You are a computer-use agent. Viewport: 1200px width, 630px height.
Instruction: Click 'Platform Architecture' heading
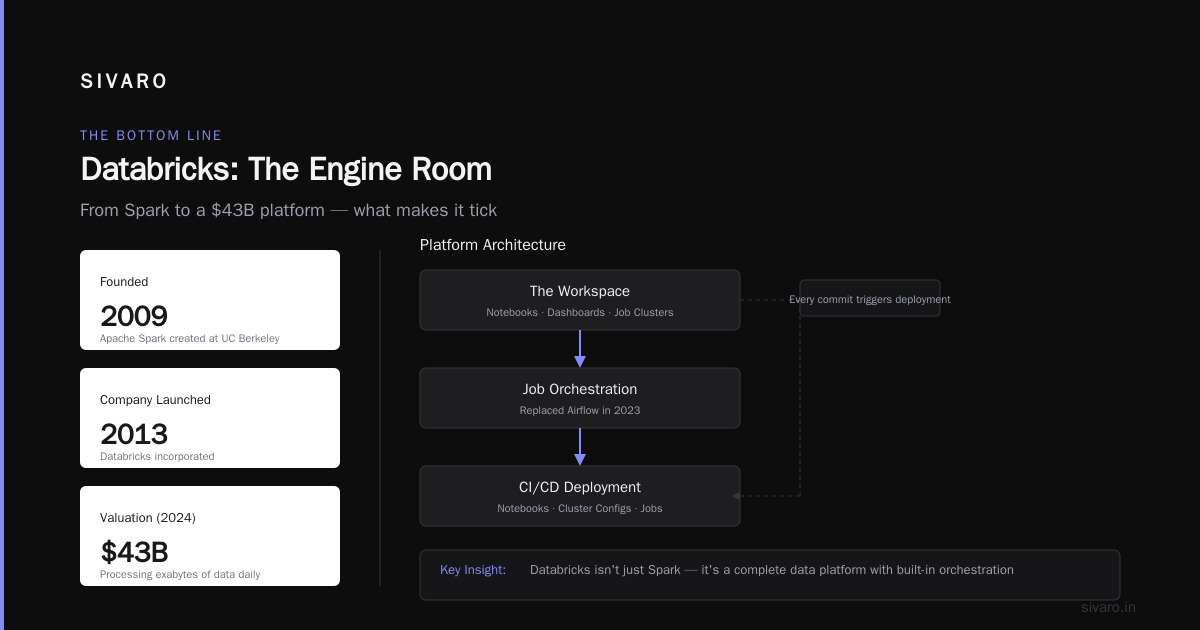(x=493, y=245)
